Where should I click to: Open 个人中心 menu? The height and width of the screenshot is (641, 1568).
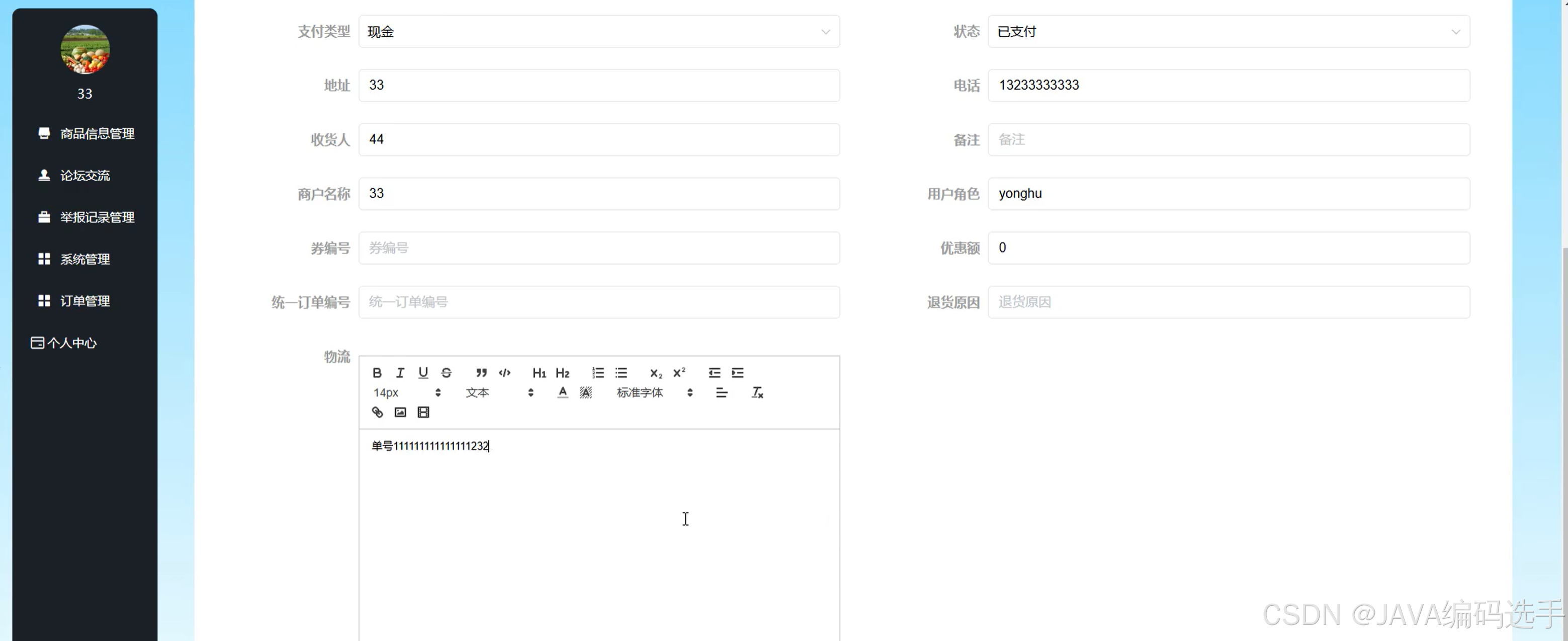click(85, 343)
